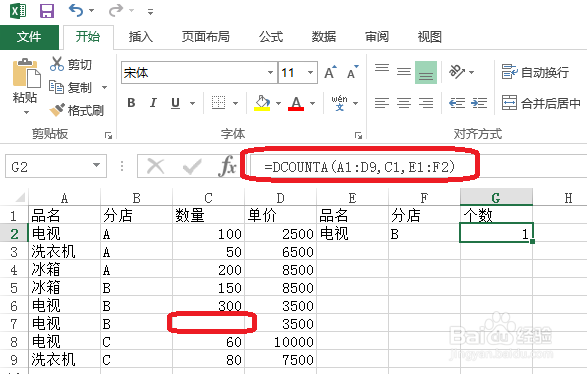Click the cell borders icon

pos(218,103)
